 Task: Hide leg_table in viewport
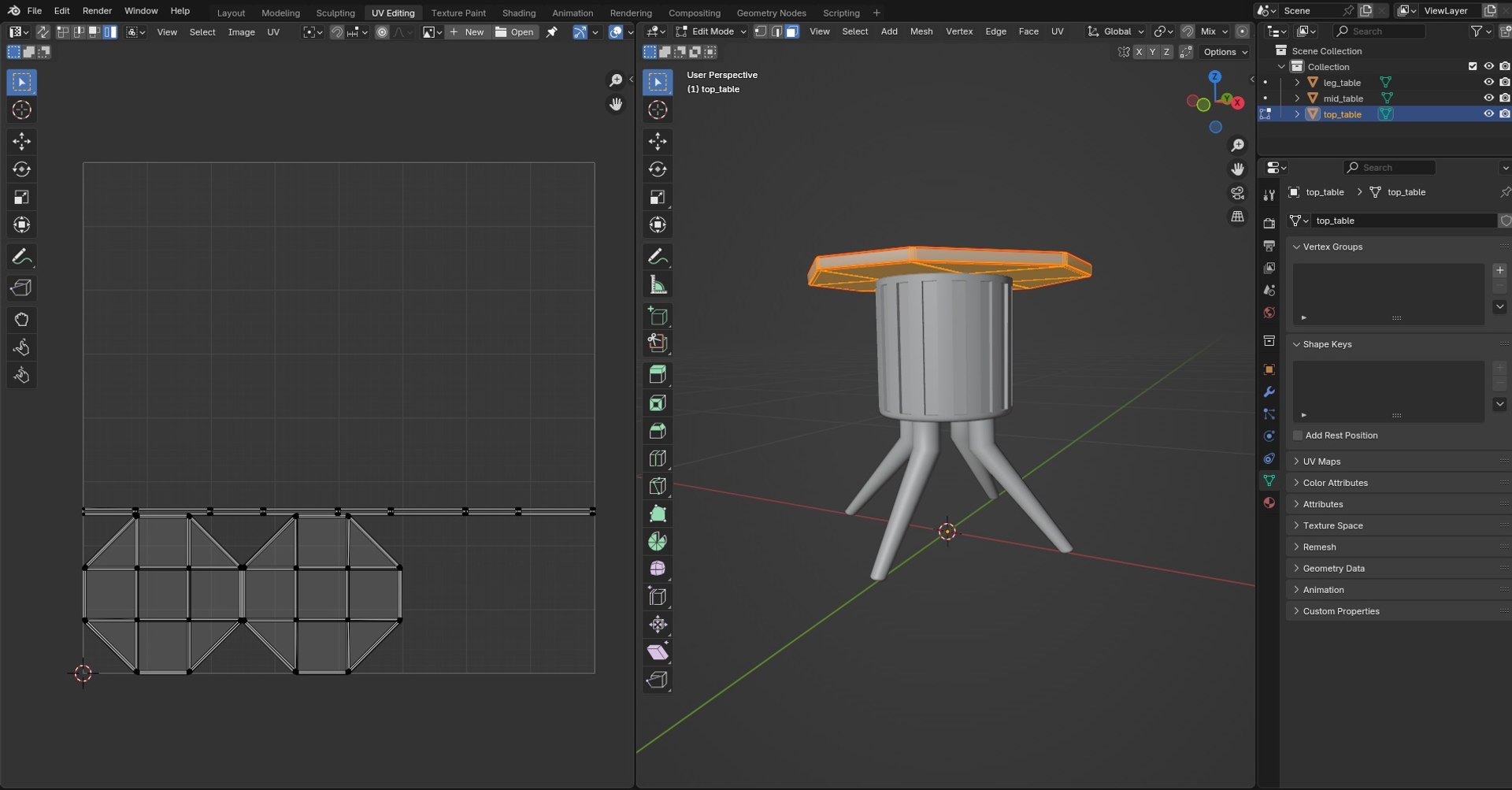point(1488,83)
